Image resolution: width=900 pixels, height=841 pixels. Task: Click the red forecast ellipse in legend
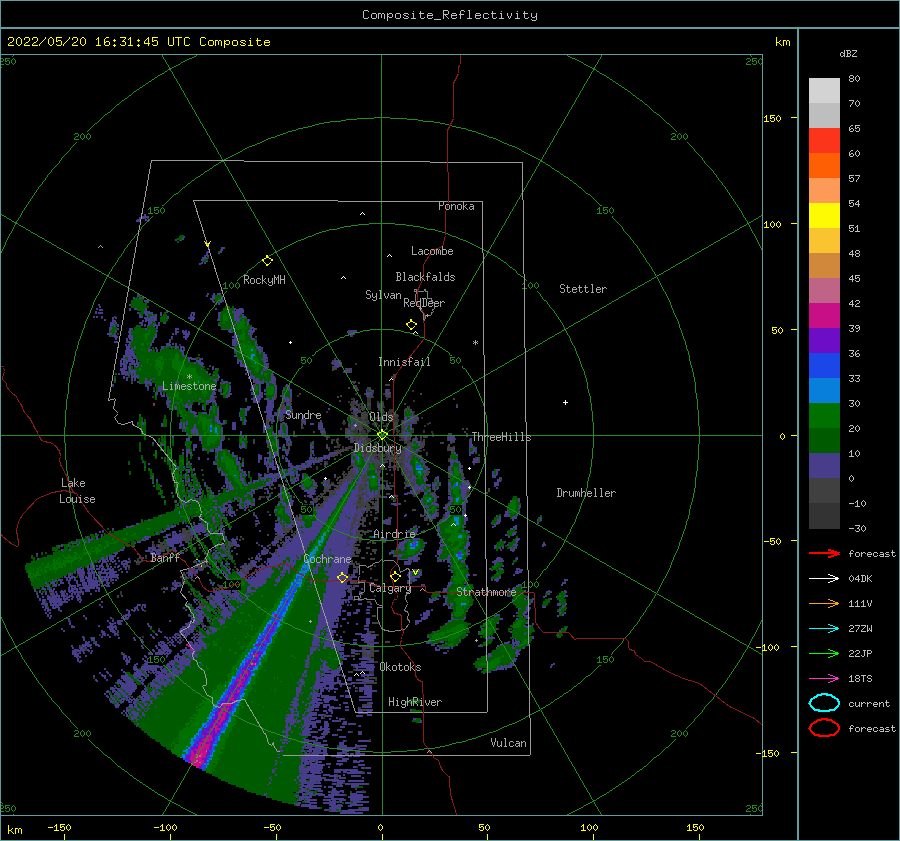click(824, 728)
